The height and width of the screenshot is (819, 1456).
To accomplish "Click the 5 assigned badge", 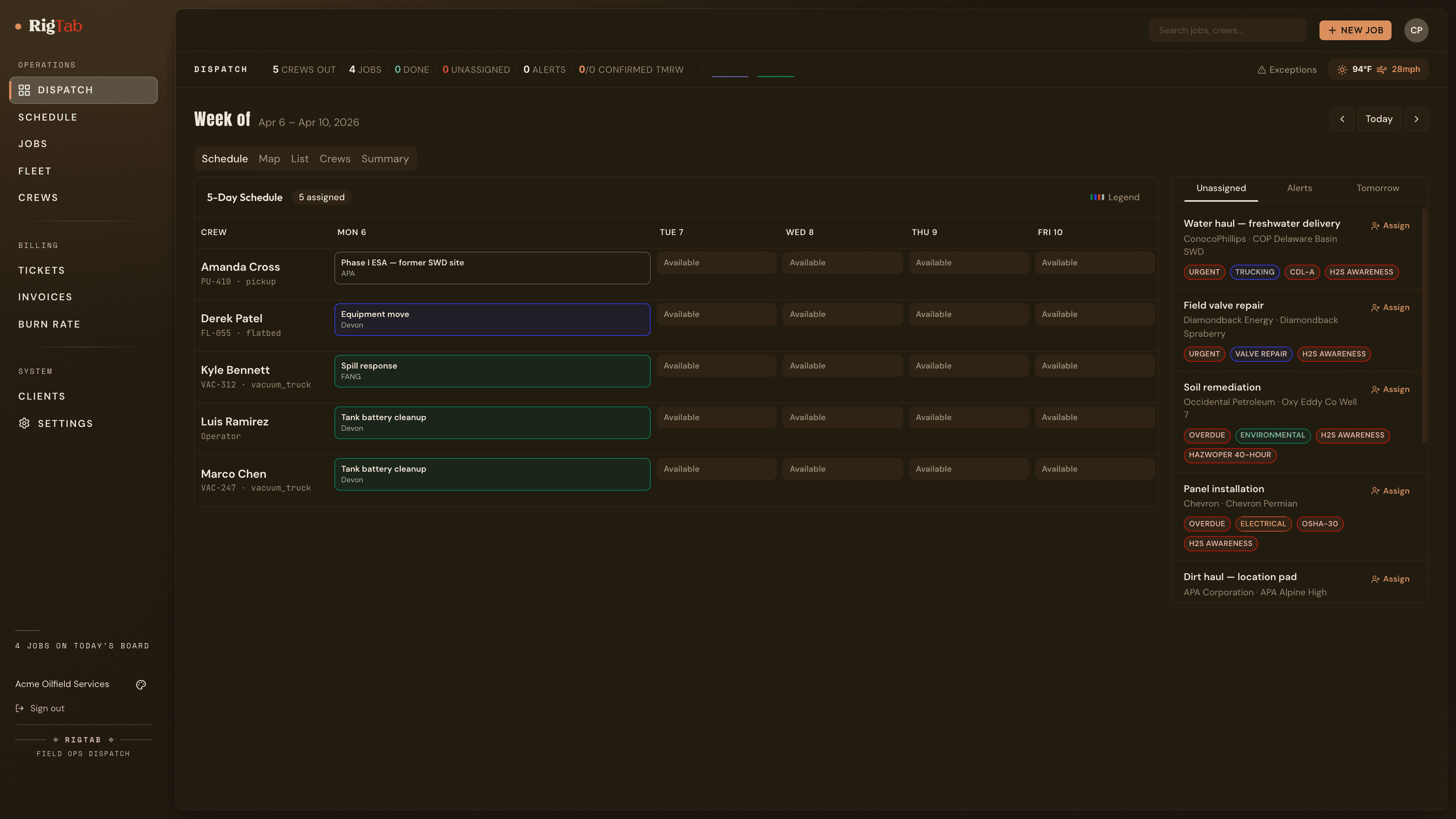I will pyautogui.click(x=322, y=197).
